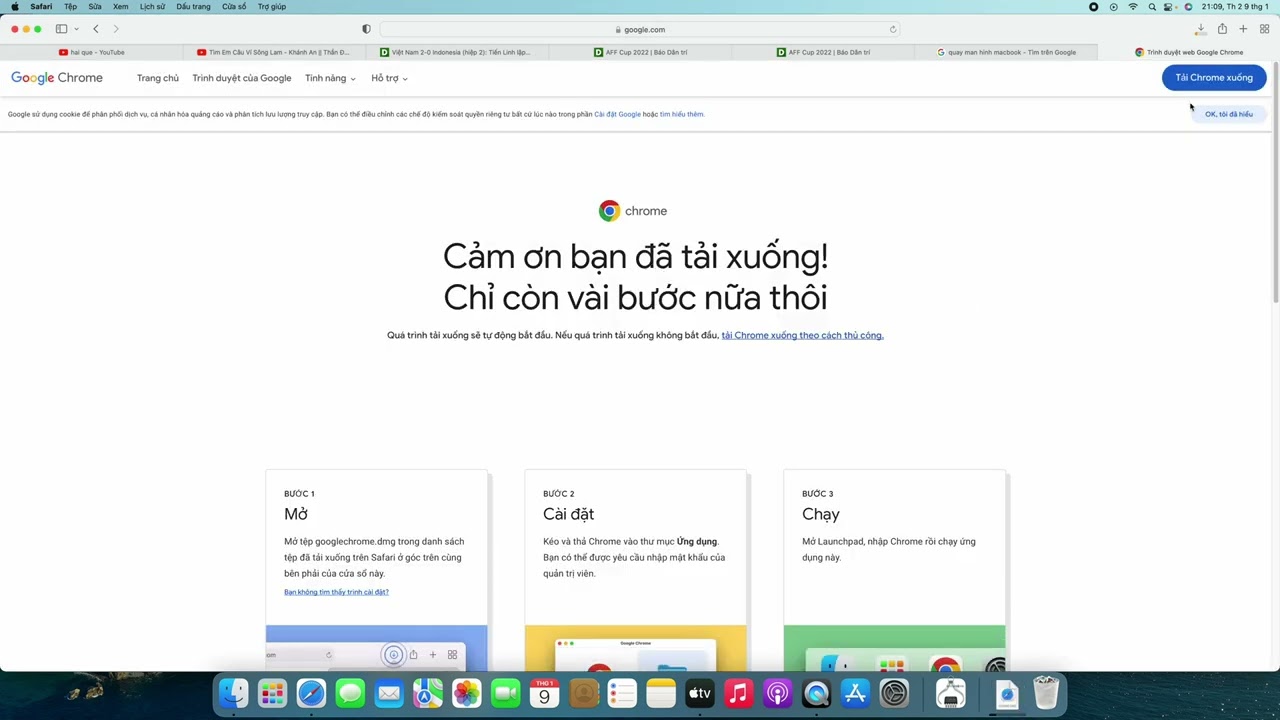Open Reminders from the Dock

tap(622, 693)
